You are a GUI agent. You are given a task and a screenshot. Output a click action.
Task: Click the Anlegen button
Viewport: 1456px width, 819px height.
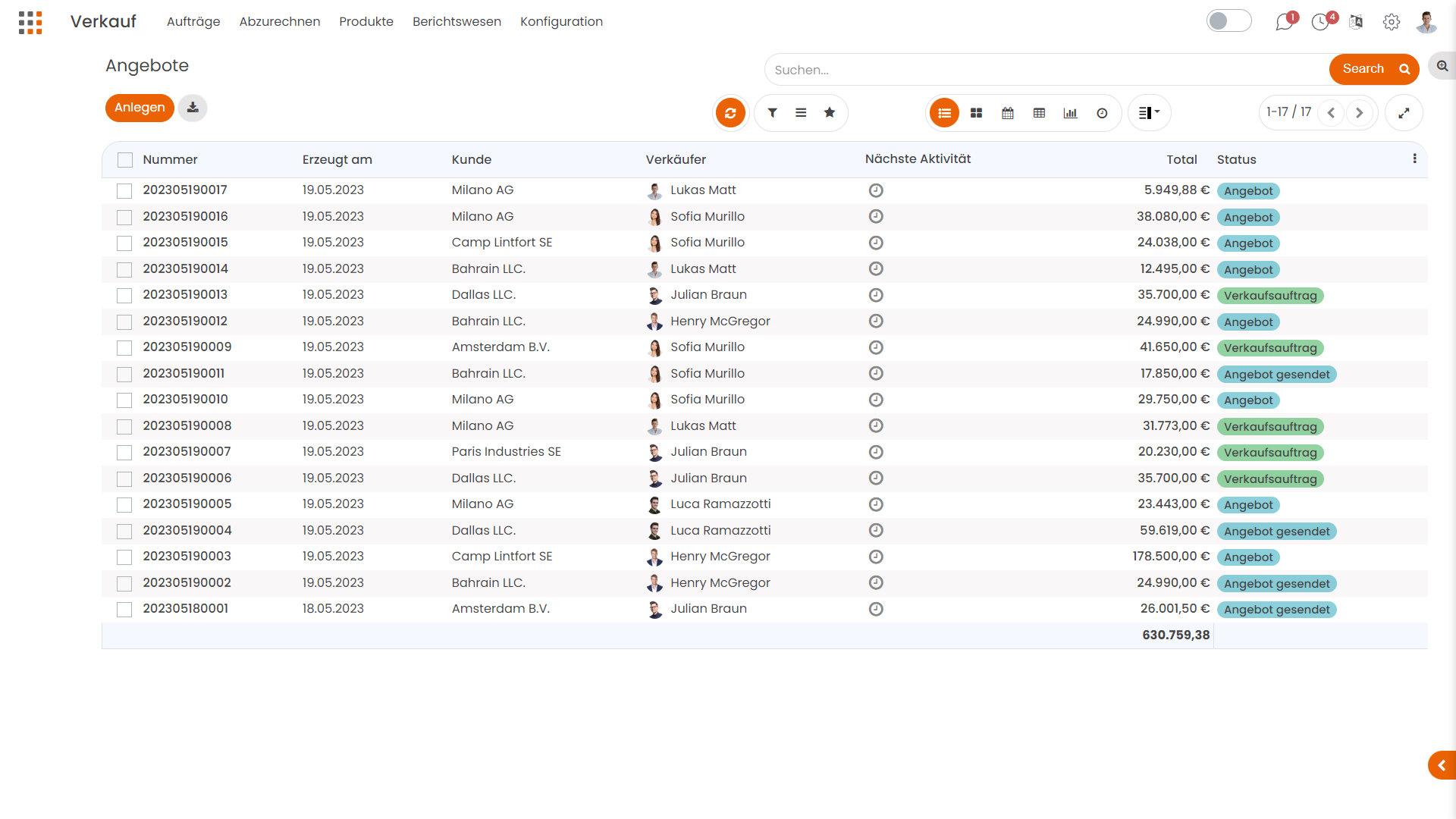click(x=140, y=108)
